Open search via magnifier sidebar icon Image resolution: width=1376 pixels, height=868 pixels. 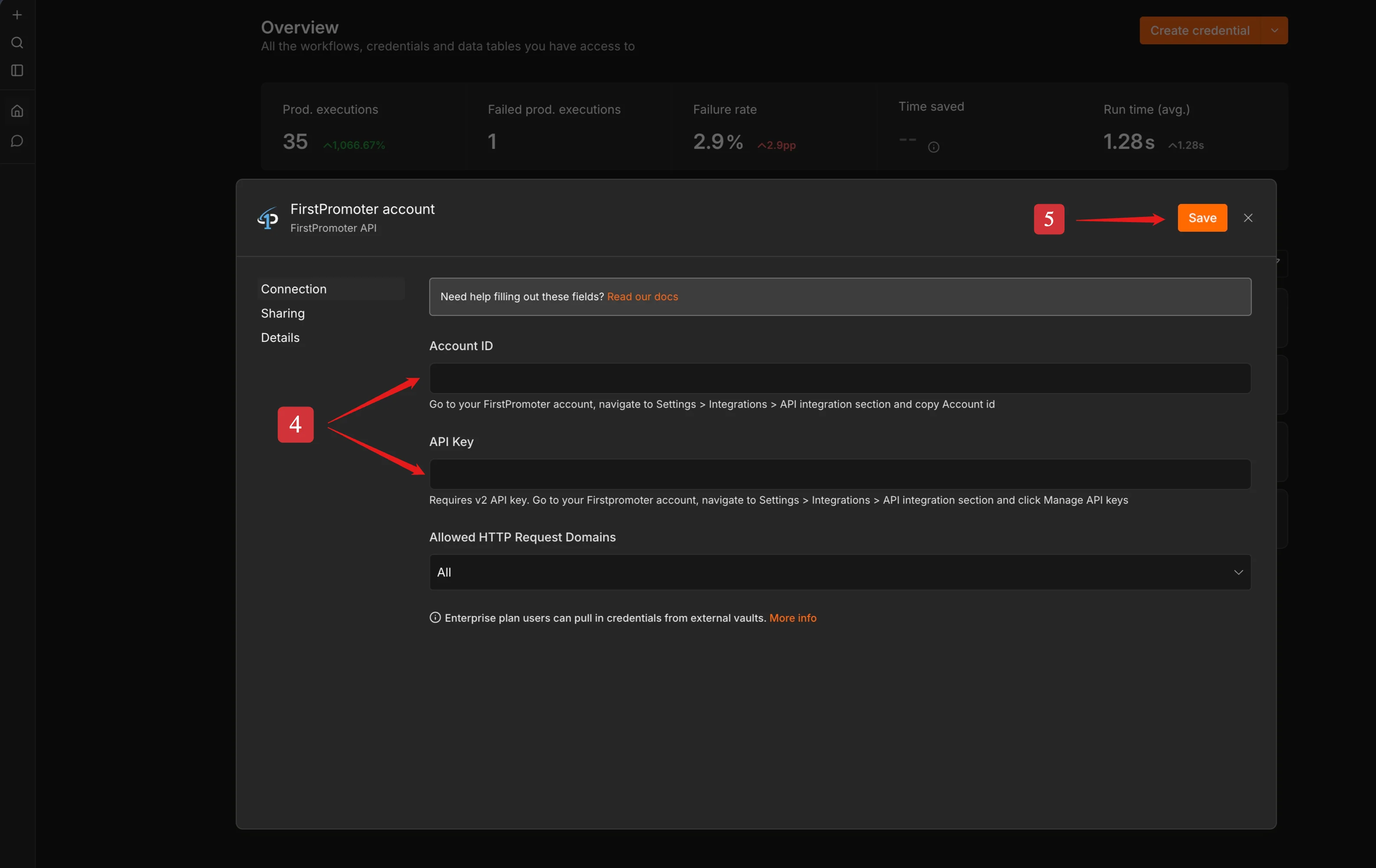click(x=17, y=43)
